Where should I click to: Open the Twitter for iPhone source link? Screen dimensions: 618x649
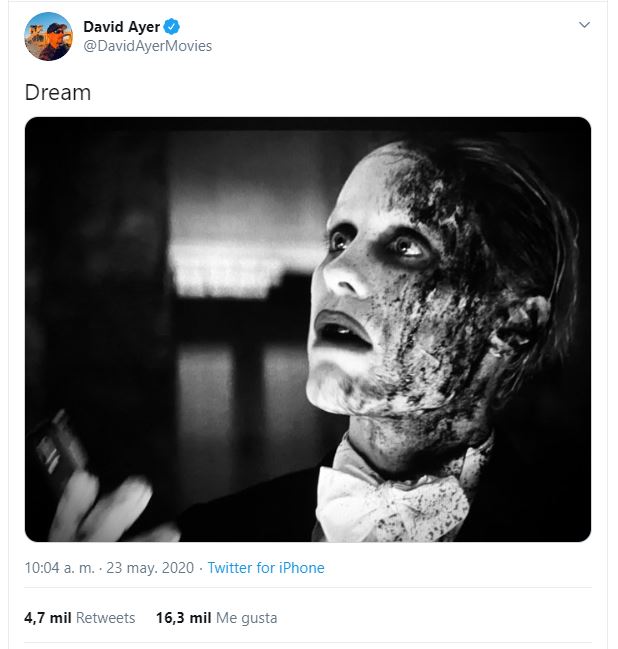266,568
